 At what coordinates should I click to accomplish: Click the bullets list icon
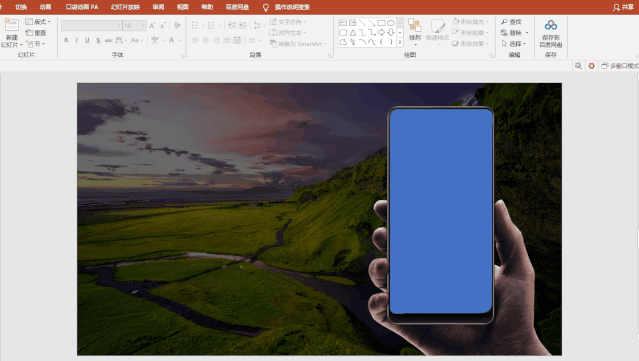(195, 26)
